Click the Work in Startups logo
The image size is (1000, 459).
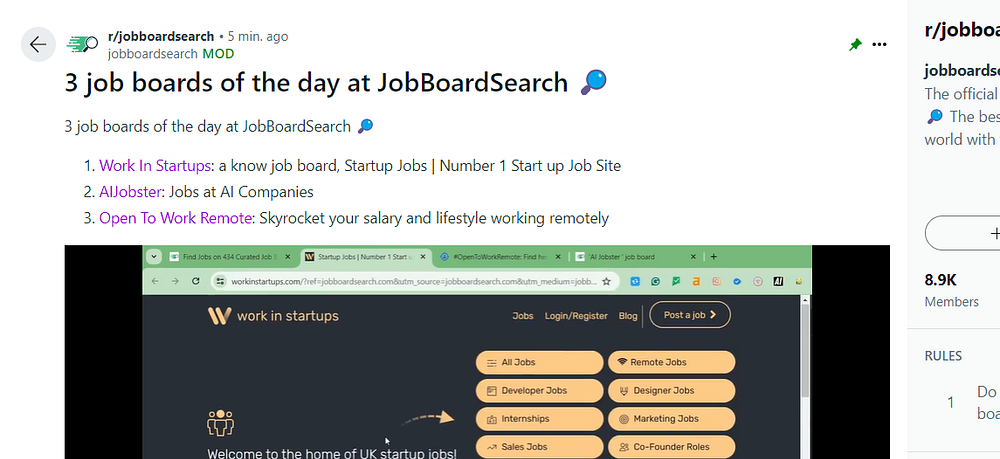pos(273,316)
